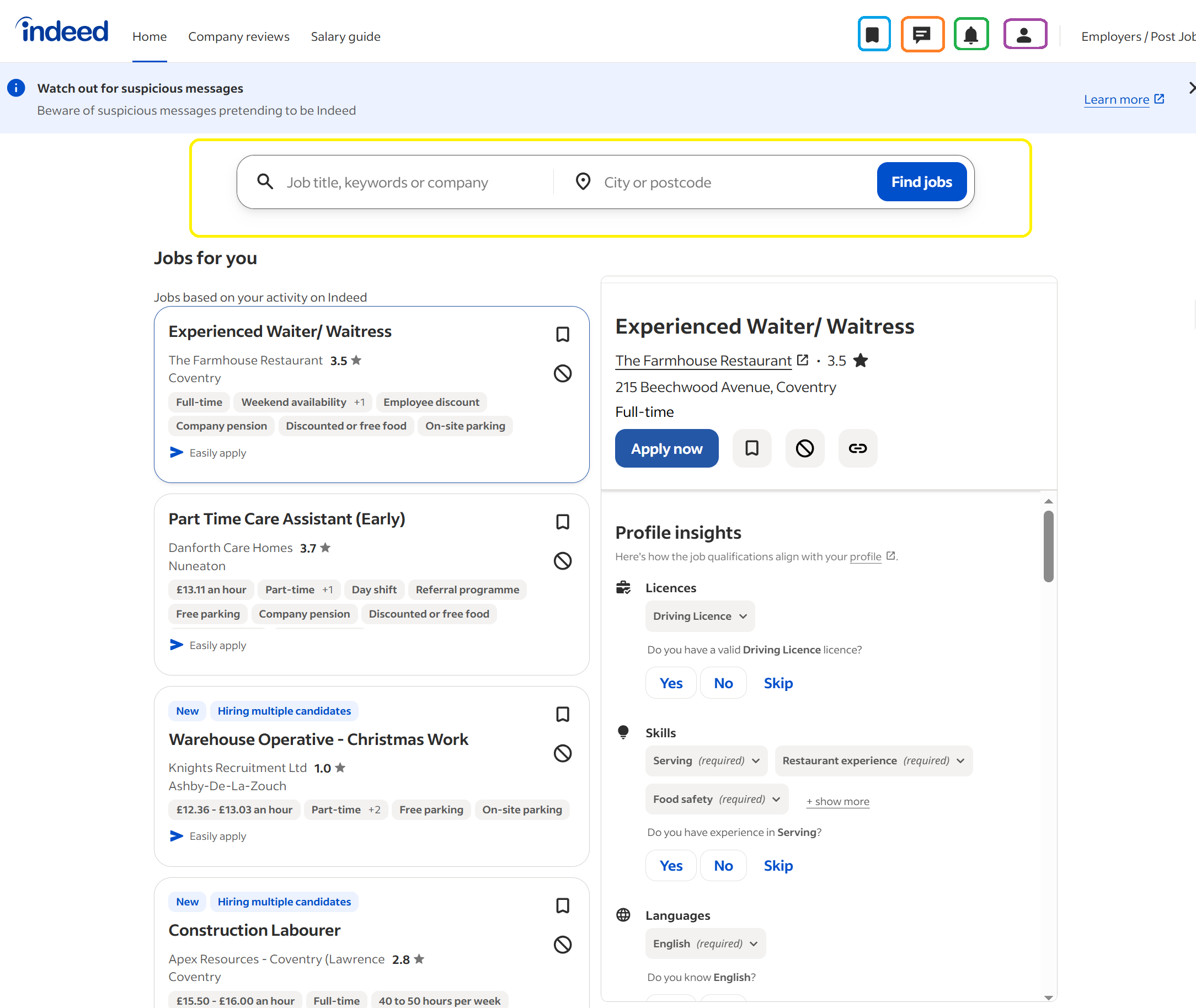Screen dimensions: 1196x1008
Task: Skip the Driving Licence question
Action: (x=778, y=683)
